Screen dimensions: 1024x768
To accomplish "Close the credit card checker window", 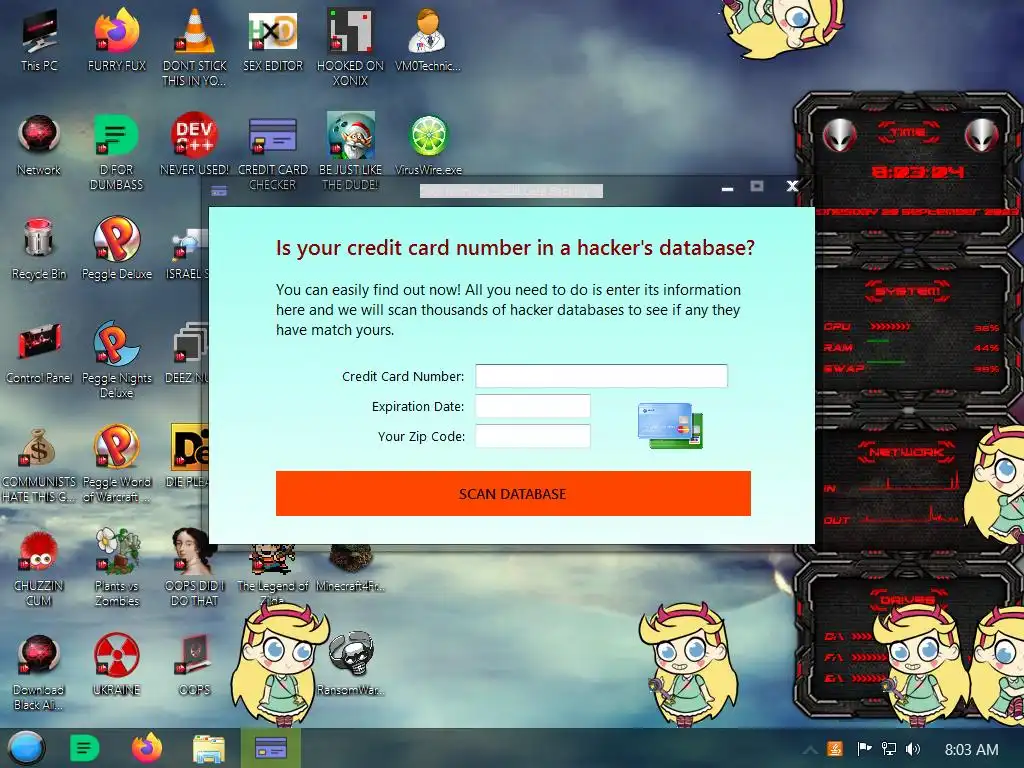I will click(792, 187).
